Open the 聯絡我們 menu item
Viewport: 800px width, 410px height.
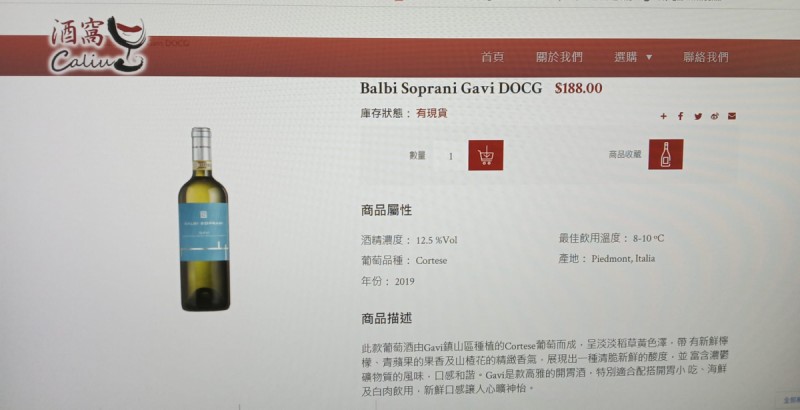click(x=706, y=57)
